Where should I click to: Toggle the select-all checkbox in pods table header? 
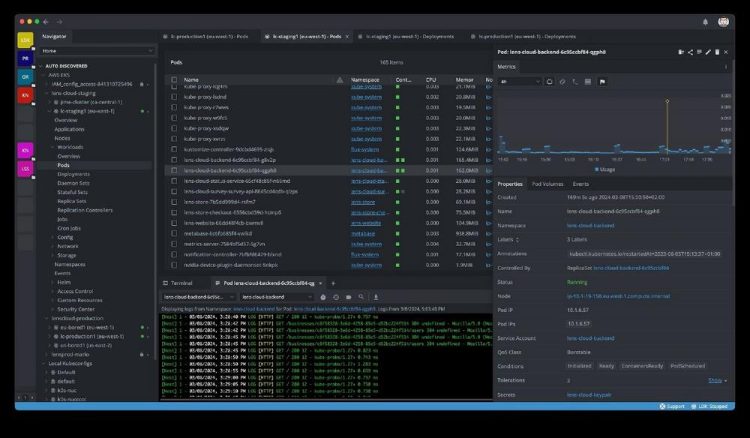(174, 79)
